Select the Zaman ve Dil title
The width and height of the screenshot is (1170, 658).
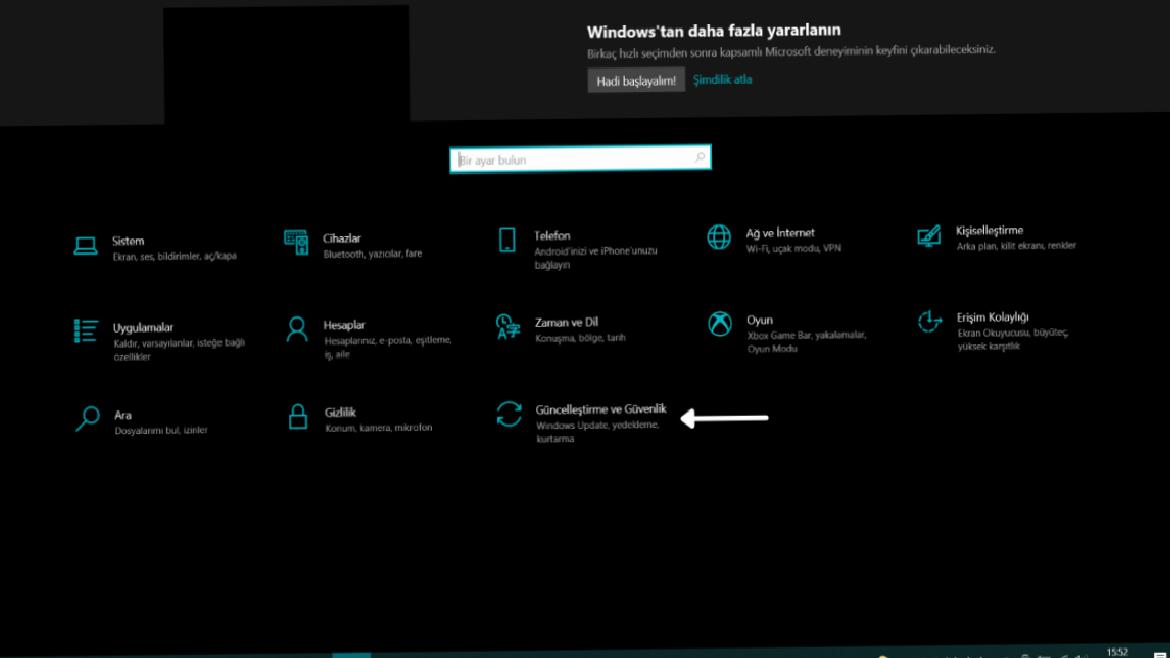[x=566, y=322]
